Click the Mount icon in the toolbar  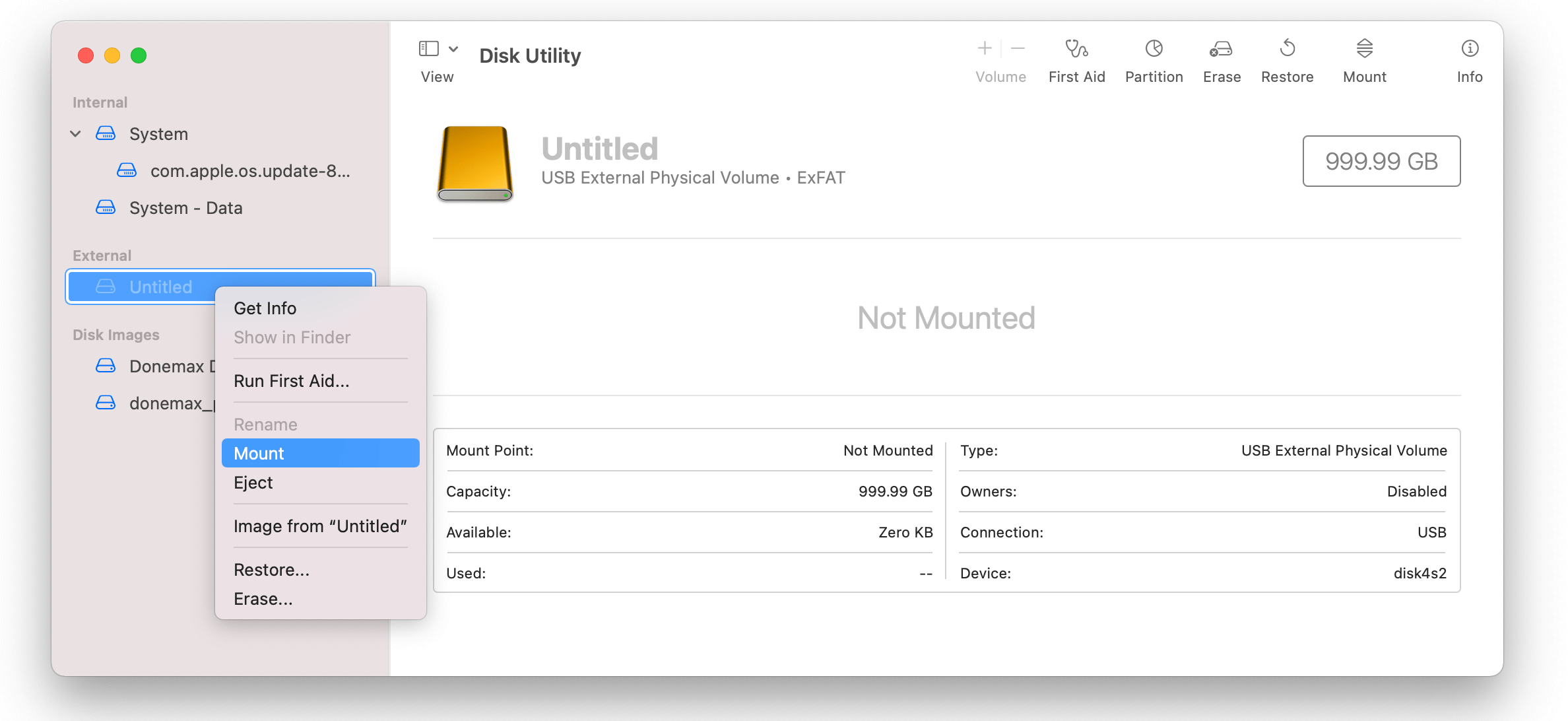[1364, 59]
